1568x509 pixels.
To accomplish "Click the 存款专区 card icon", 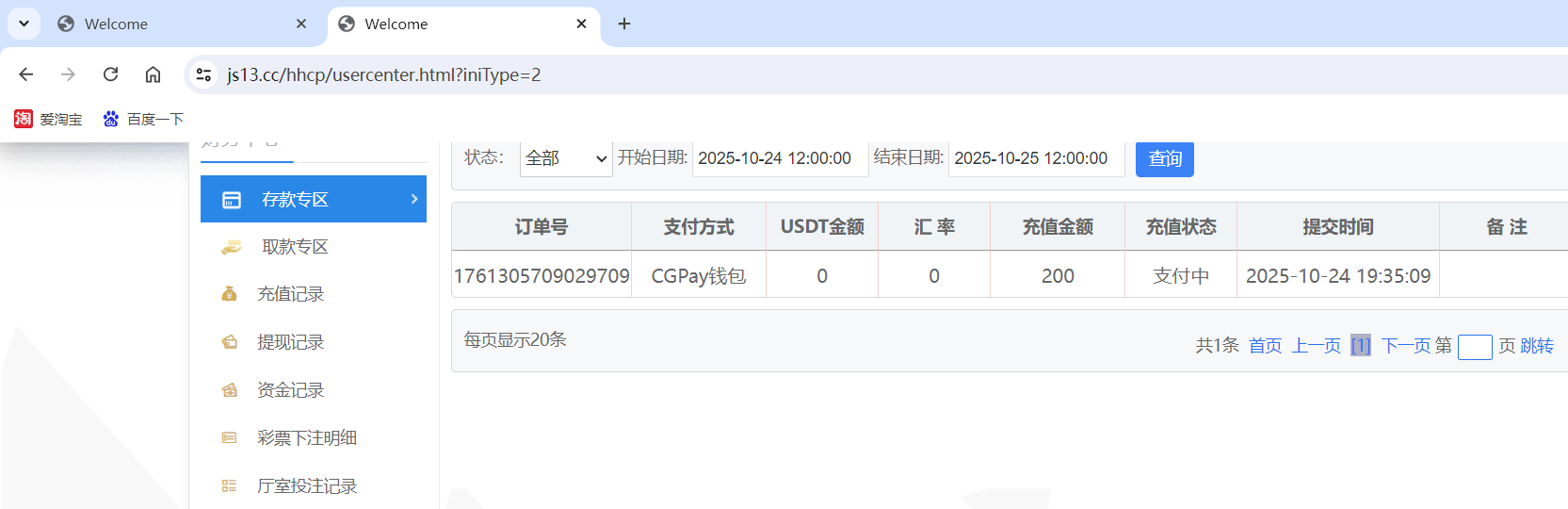I will pyautogui.click(x=232, y=200).
